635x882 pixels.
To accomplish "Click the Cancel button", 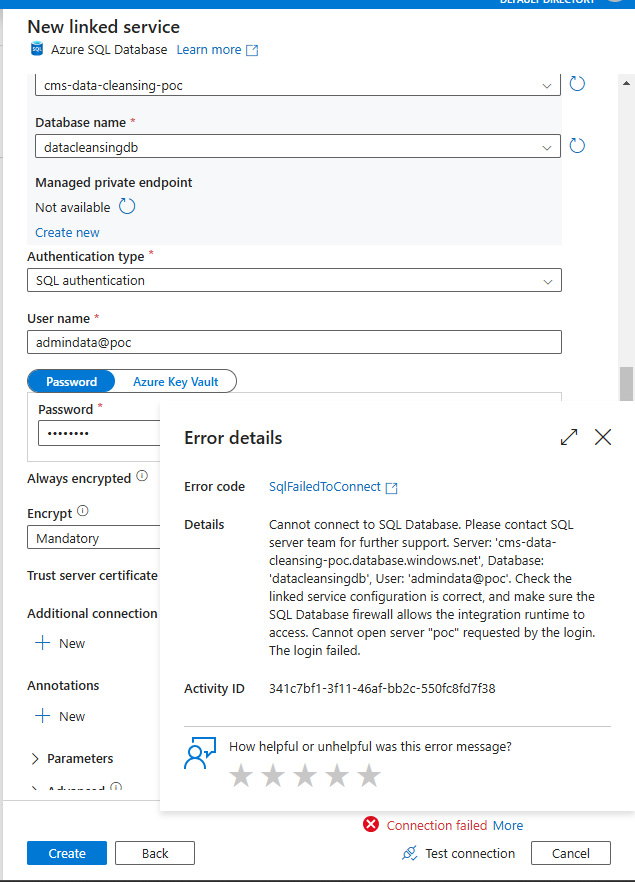I will pyautogui.click(x=571, y=853).
